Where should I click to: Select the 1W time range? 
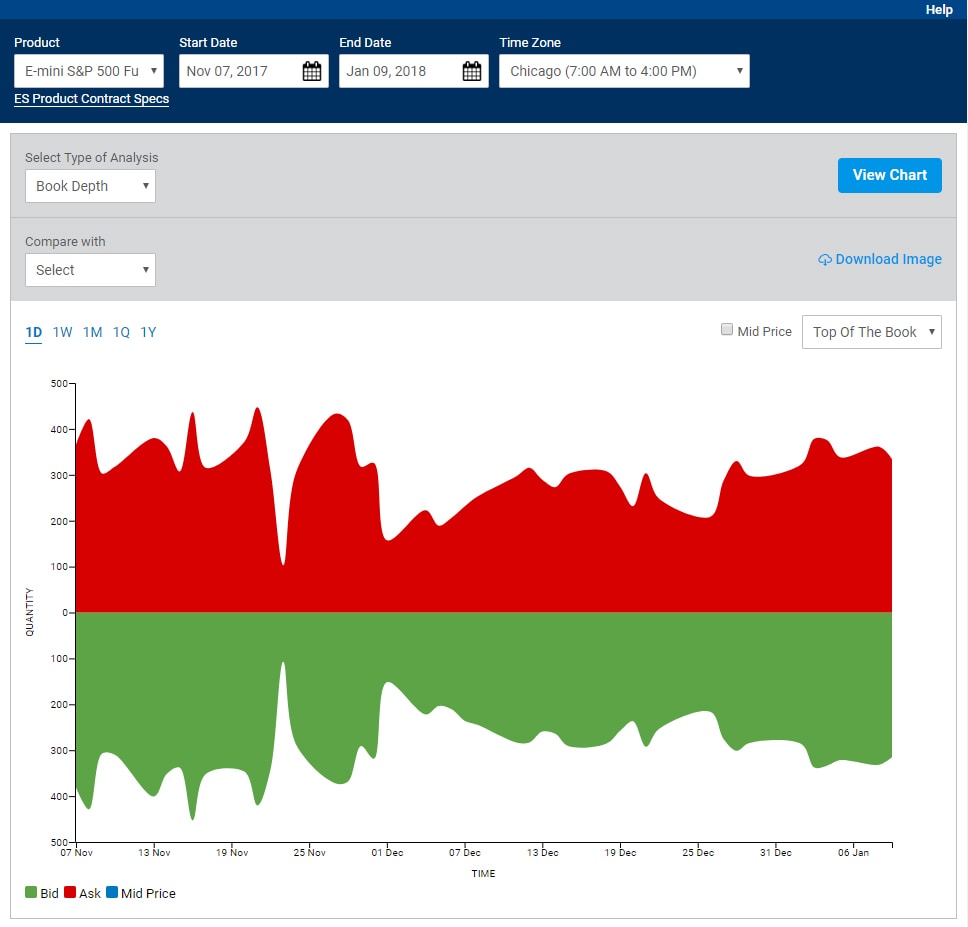pyautogui.click(x=63, y=332)
